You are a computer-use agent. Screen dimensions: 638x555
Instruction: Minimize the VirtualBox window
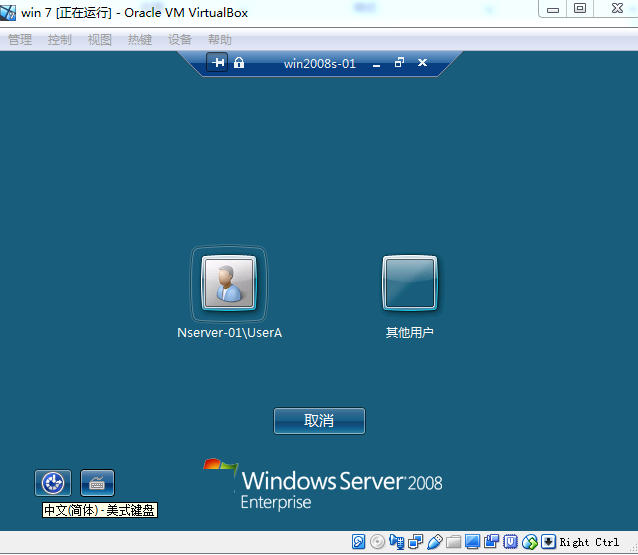pos(553,9)
